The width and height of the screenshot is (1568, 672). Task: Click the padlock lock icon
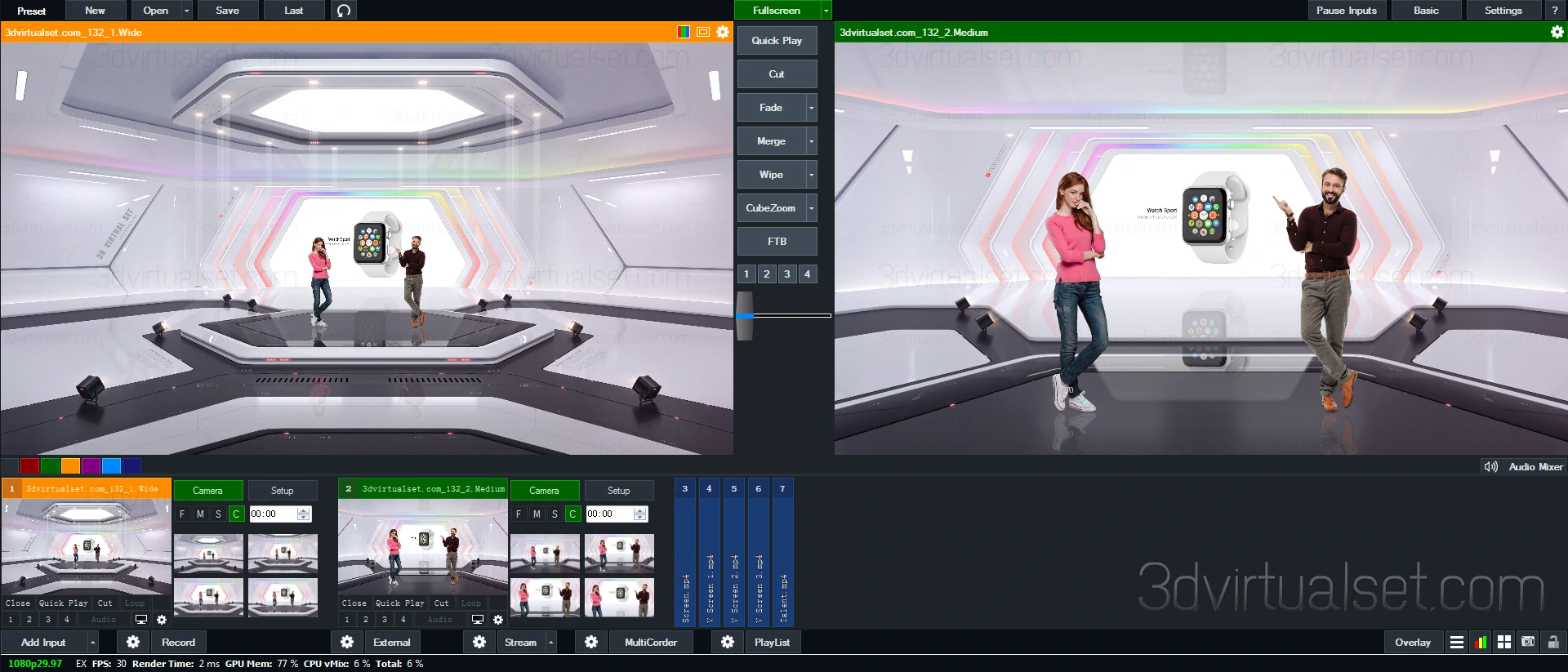pos(1553,642)
